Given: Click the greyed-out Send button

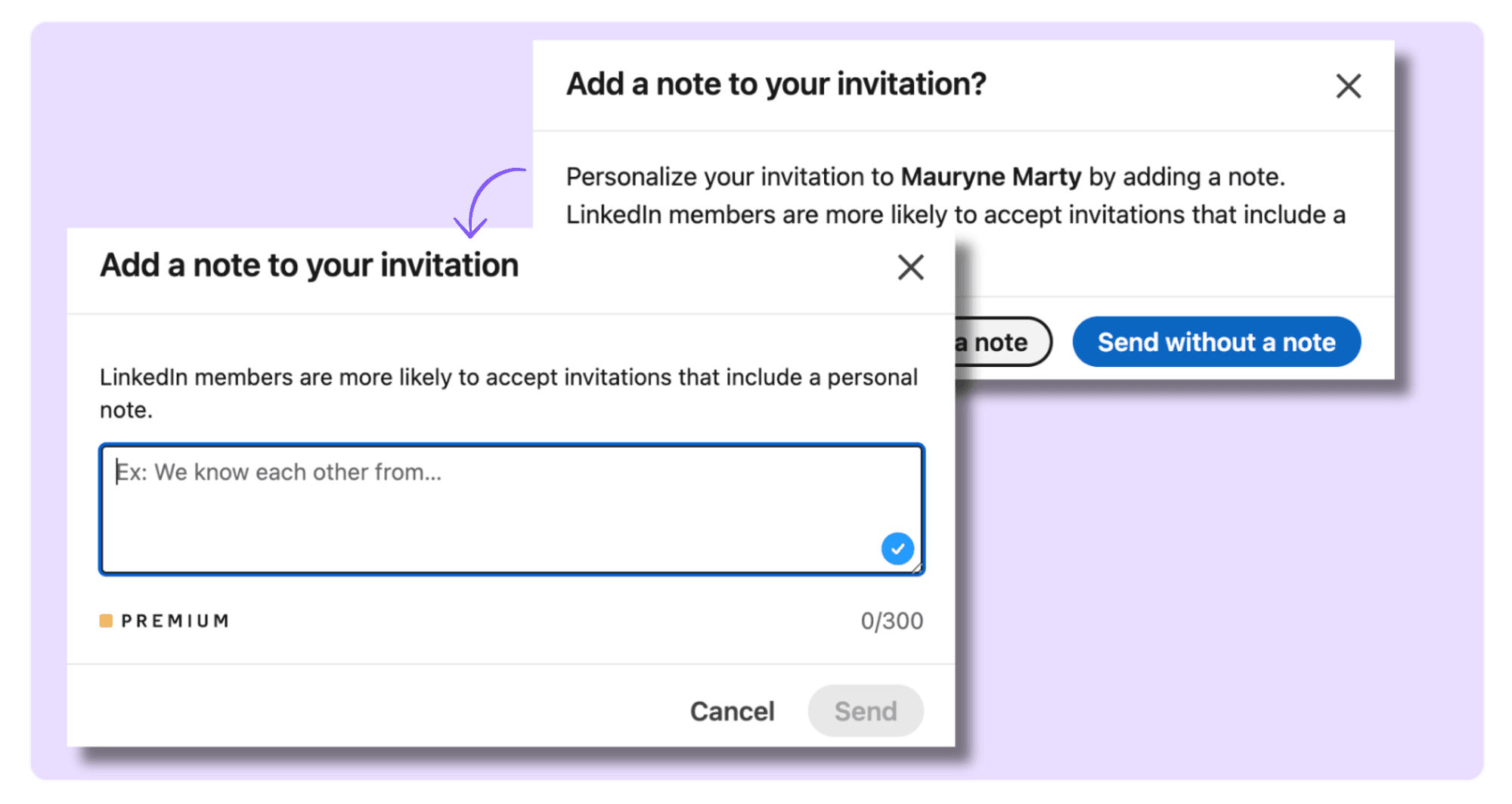Looking at the screenshot, I should tap(866, 711).
